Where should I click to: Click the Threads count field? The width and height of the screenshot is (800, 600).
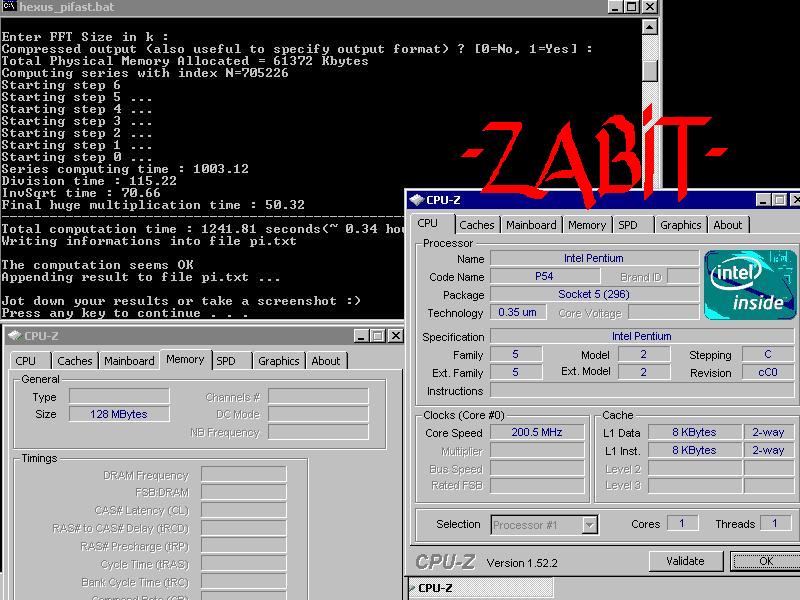774,523
